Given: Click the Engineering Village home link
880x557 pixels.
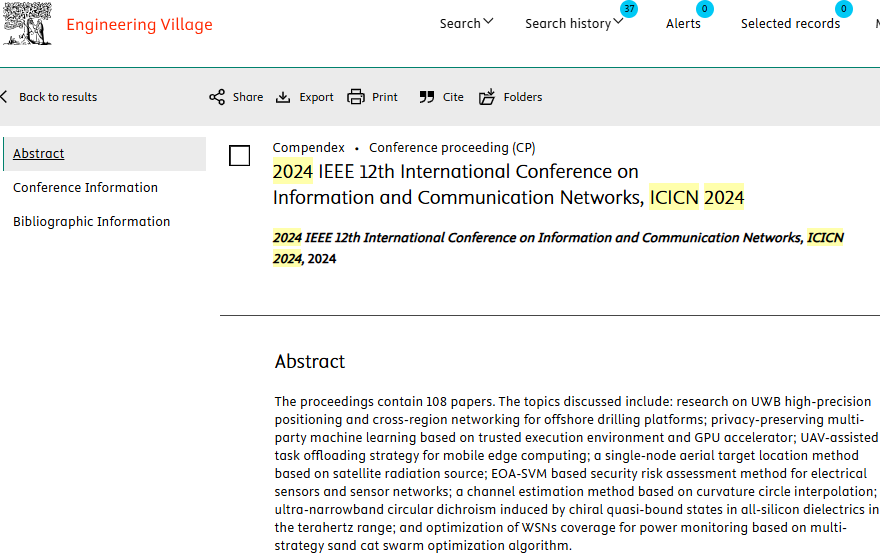Looking at the screenshot, I should click(x=139, y=25).
